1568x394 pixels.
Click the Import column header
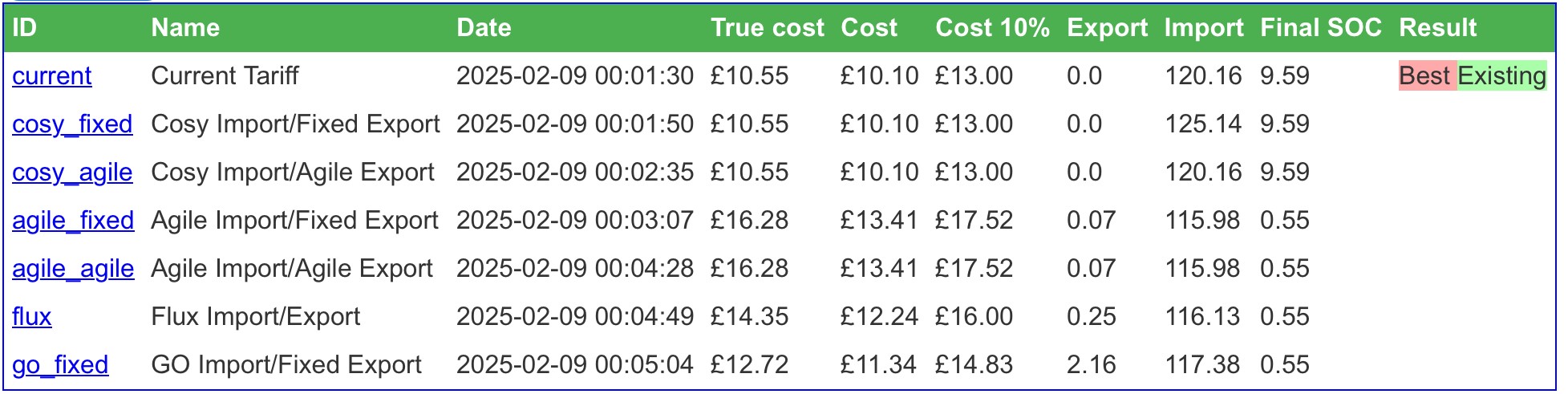click(x=1204, y=28)
